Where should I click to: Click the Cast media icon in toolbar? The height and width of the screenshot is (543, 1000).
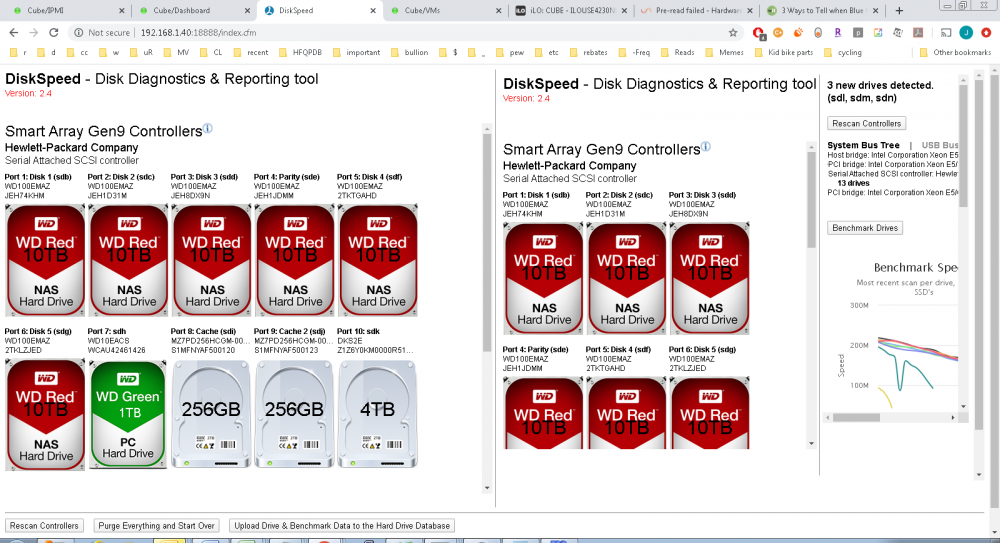[x=946, y=33]
